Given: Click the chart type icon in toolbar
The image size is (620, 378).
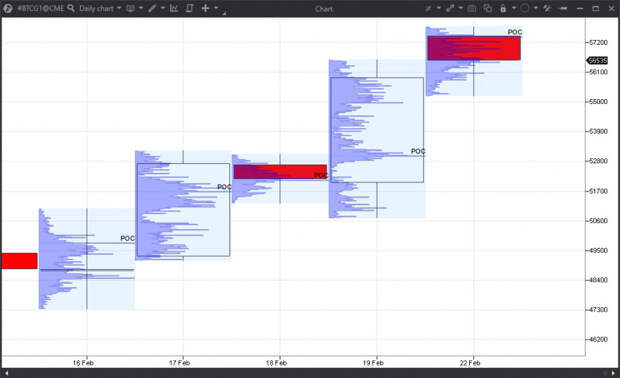Looking at the screenshot, I should click(x=130, y=8).
